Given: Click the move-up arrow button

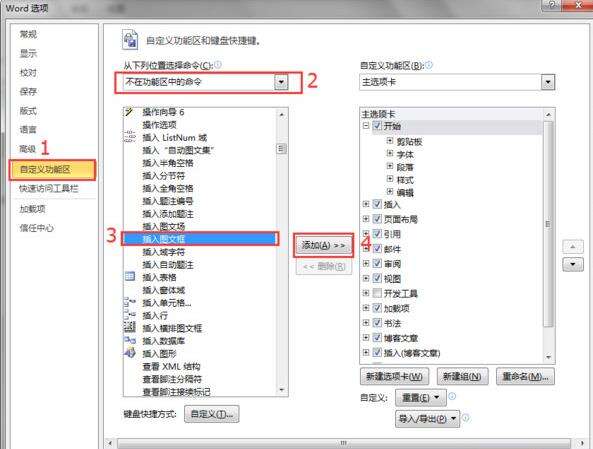Looking at the screenshot, I should tap(573, 247).
